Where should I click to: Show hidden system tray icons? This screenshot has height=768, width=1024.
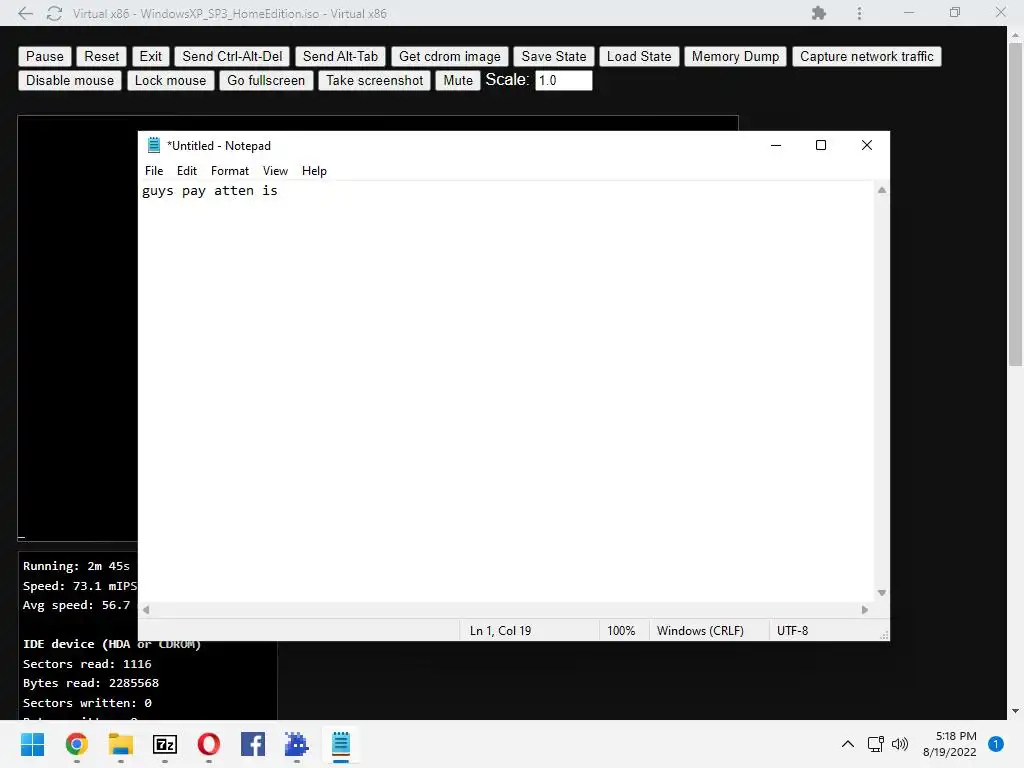coord(847,744)
